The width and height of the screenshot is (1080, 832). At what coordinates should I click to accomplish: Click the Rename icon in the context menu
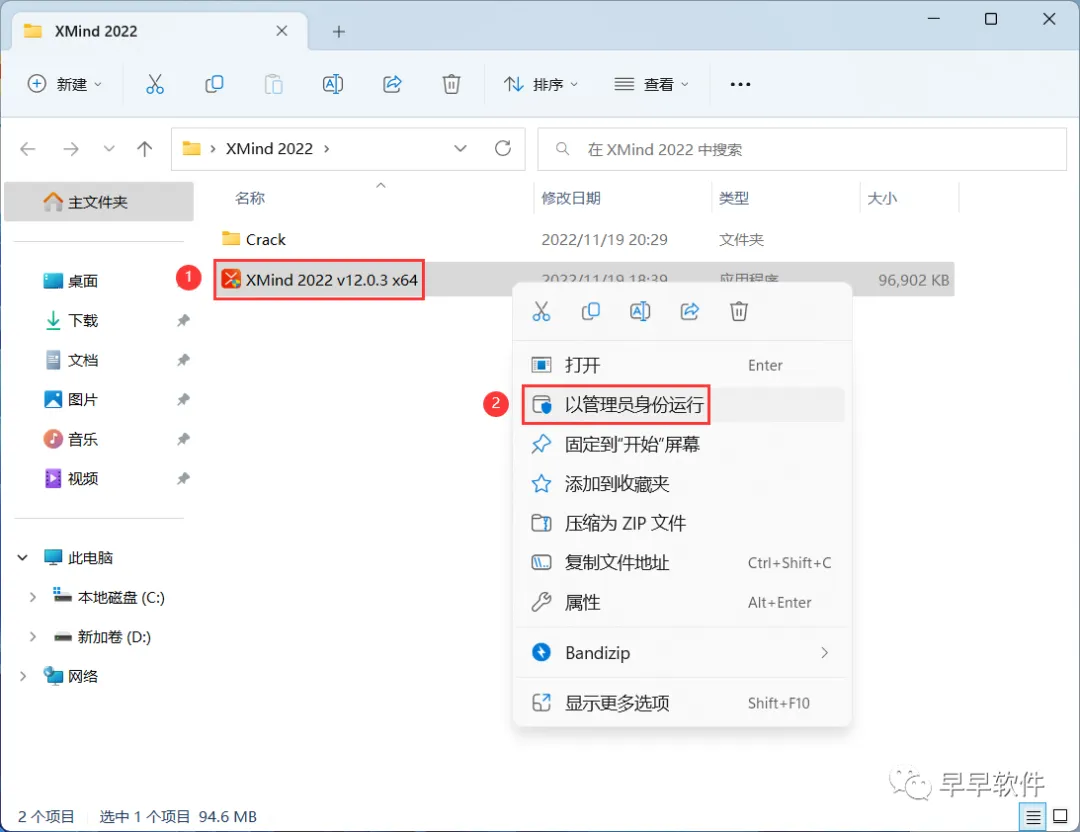(x=640, y=311)
